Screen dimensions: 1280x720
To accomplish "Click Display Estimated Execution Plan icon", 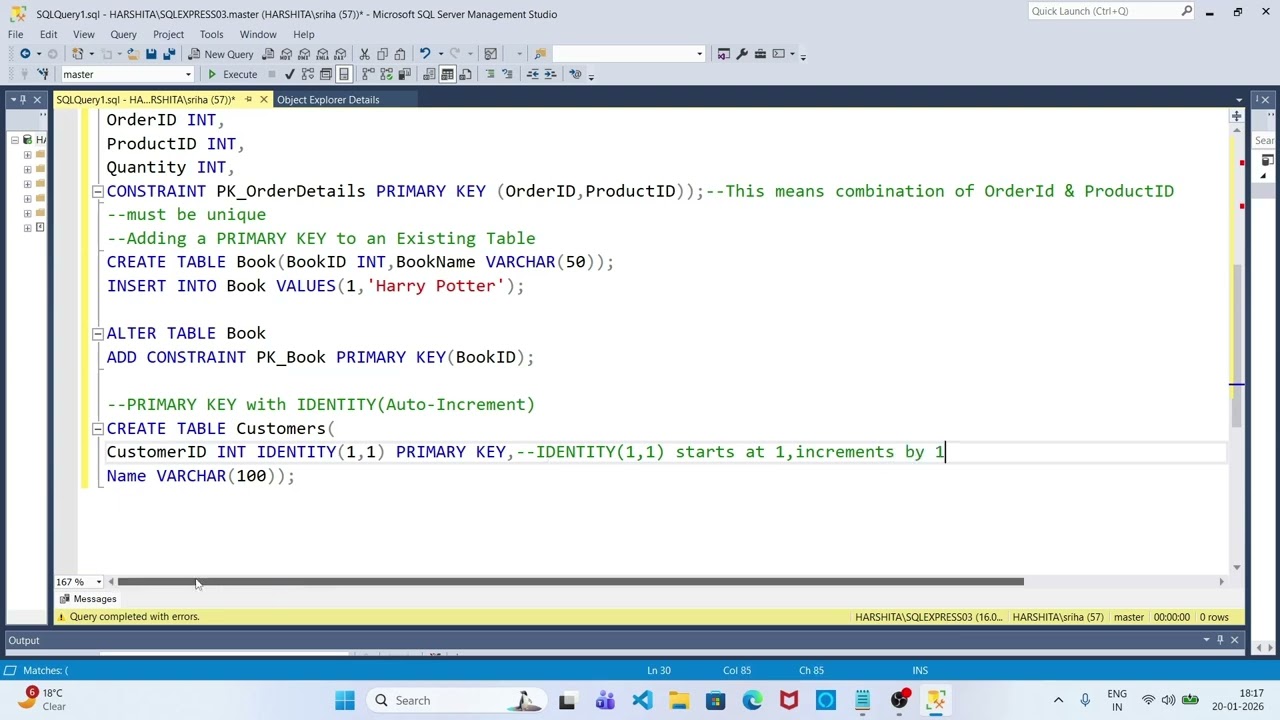I will pyautogui.click(x=307, y=74).
